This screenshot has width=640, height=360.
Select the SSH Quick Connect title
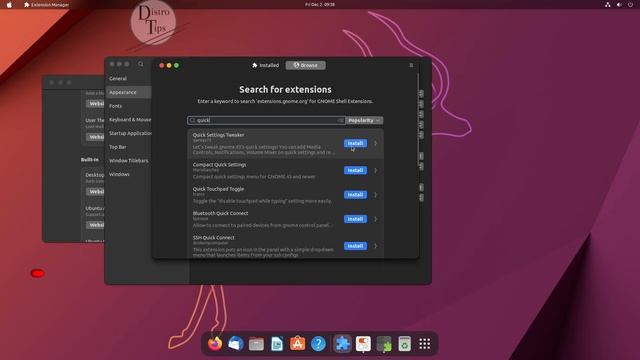213,238
